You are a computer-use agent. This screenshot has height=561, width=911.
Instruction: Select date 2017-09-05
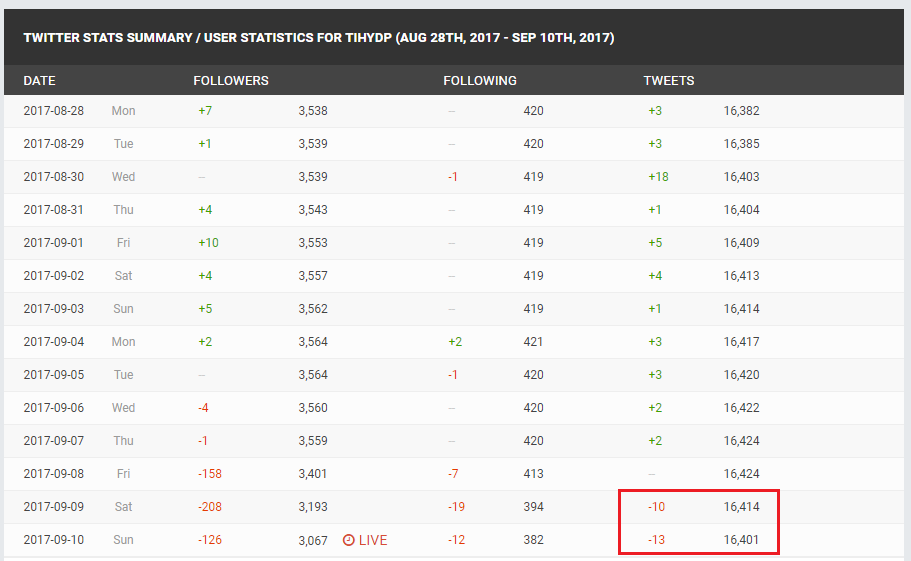point(53,375)
